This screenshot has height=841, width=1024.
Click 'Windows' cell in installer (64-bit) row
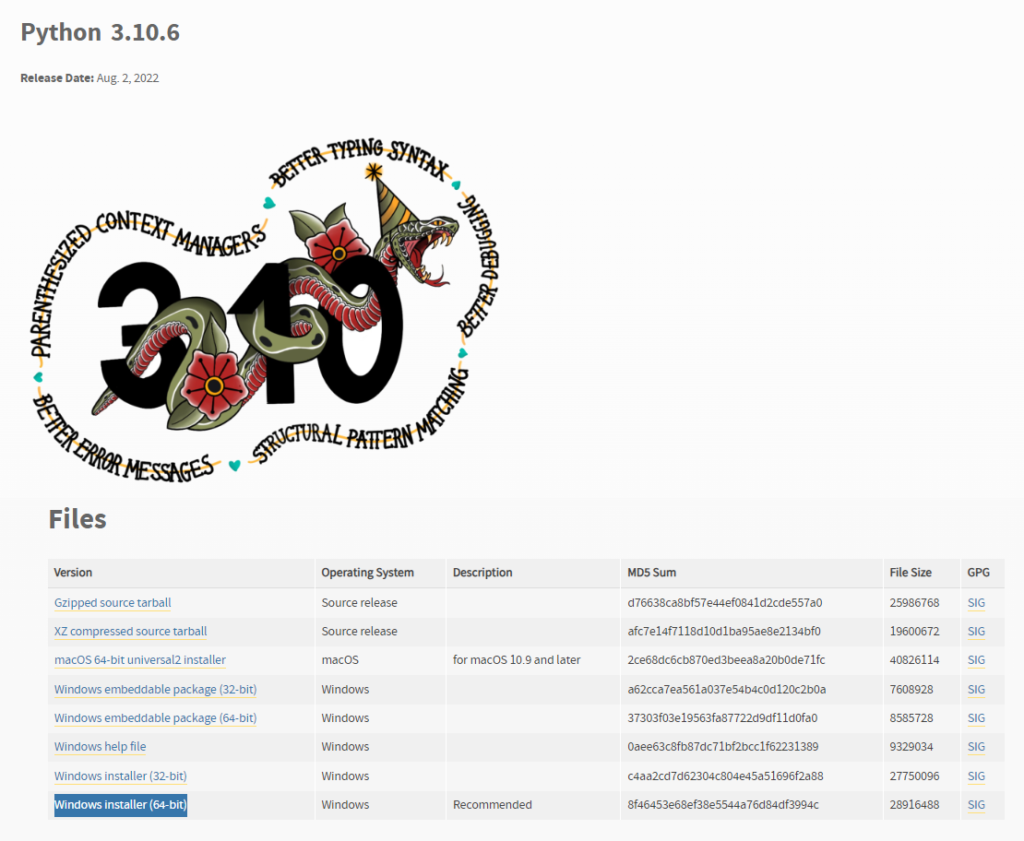tap(345, 805)
